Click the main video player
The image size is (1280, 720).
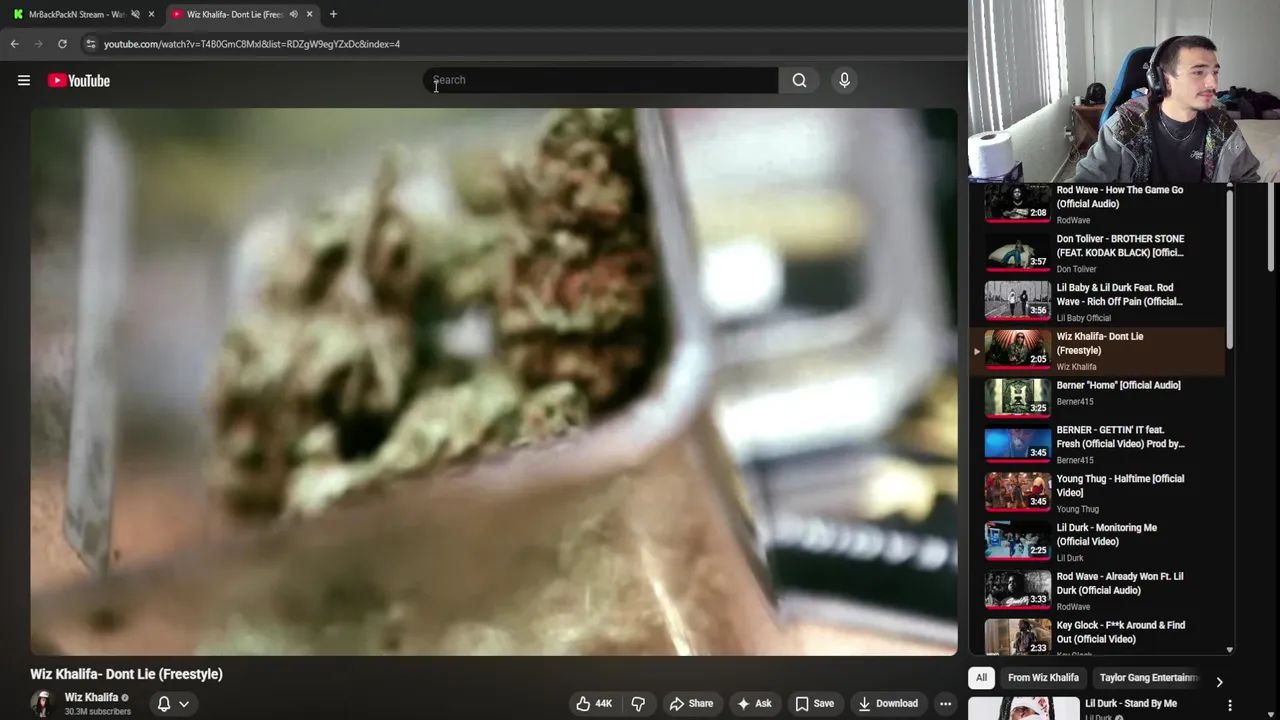pos(493,381)
